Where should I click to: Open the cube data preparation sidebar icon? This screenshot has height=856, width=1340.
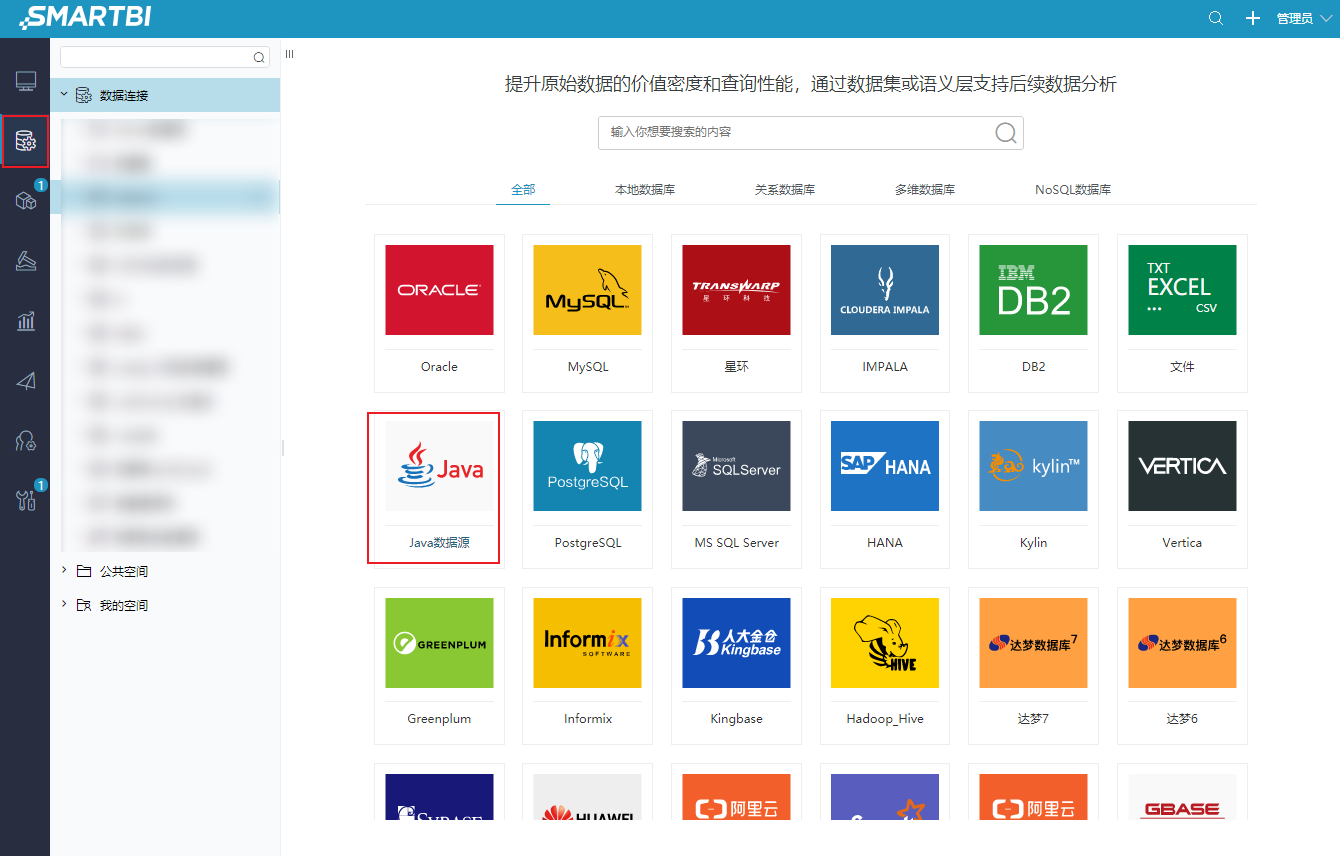tap(26, 200)
